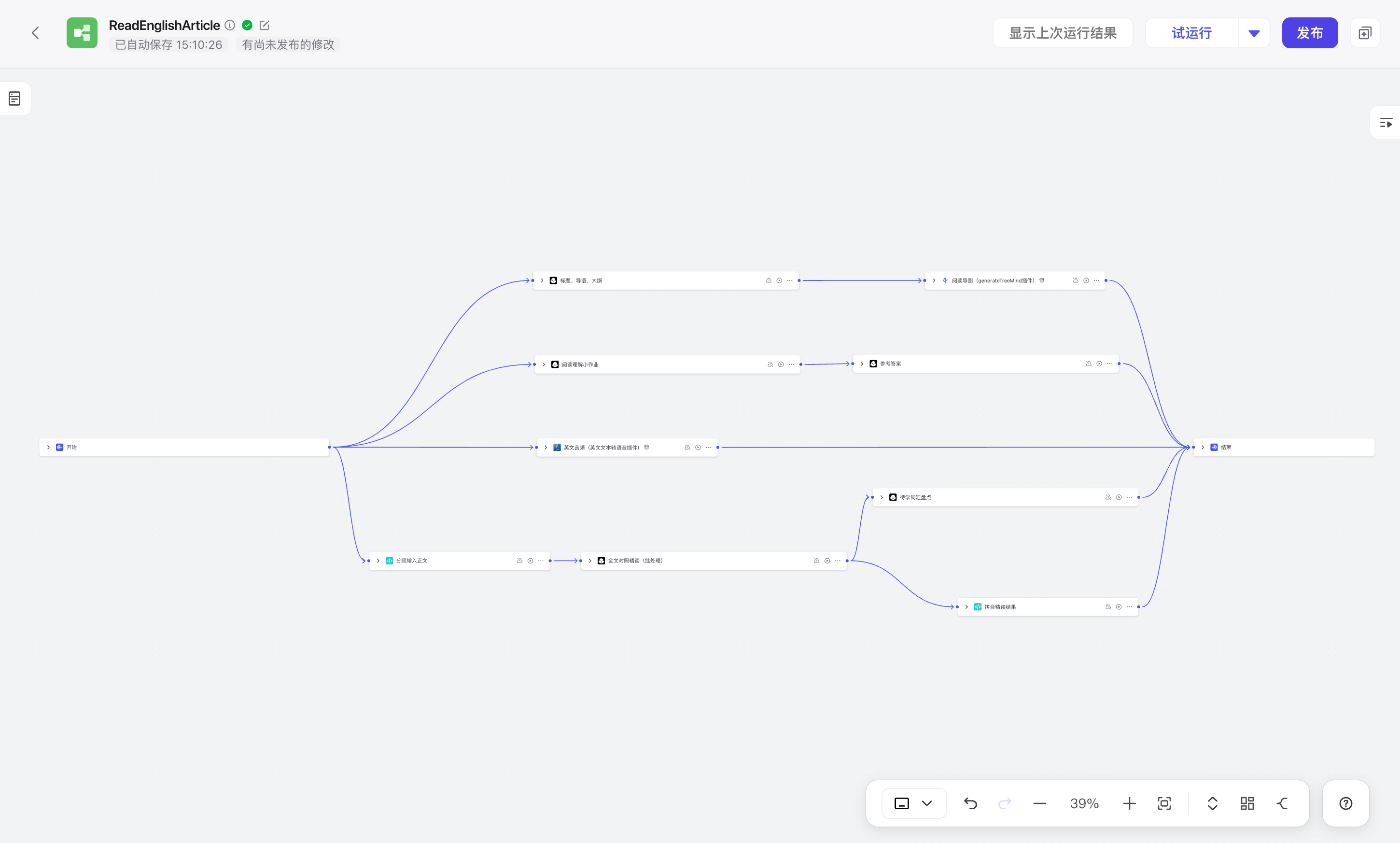
Task: Click the auto-layout grid icon
Action: click(x=1246, y=803)
